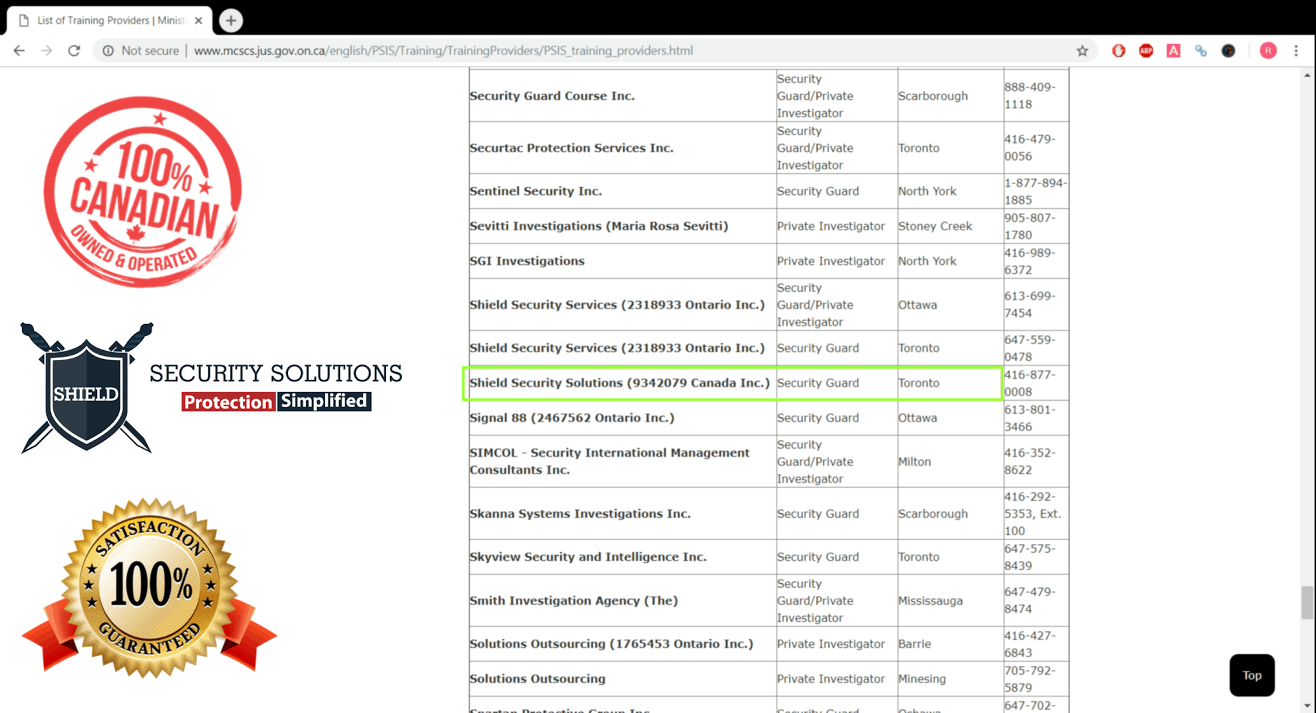This screenshot has width=1316, height=713.
Task: Select 'Security Guard Course Inc.' text
Action: [552, 96]
